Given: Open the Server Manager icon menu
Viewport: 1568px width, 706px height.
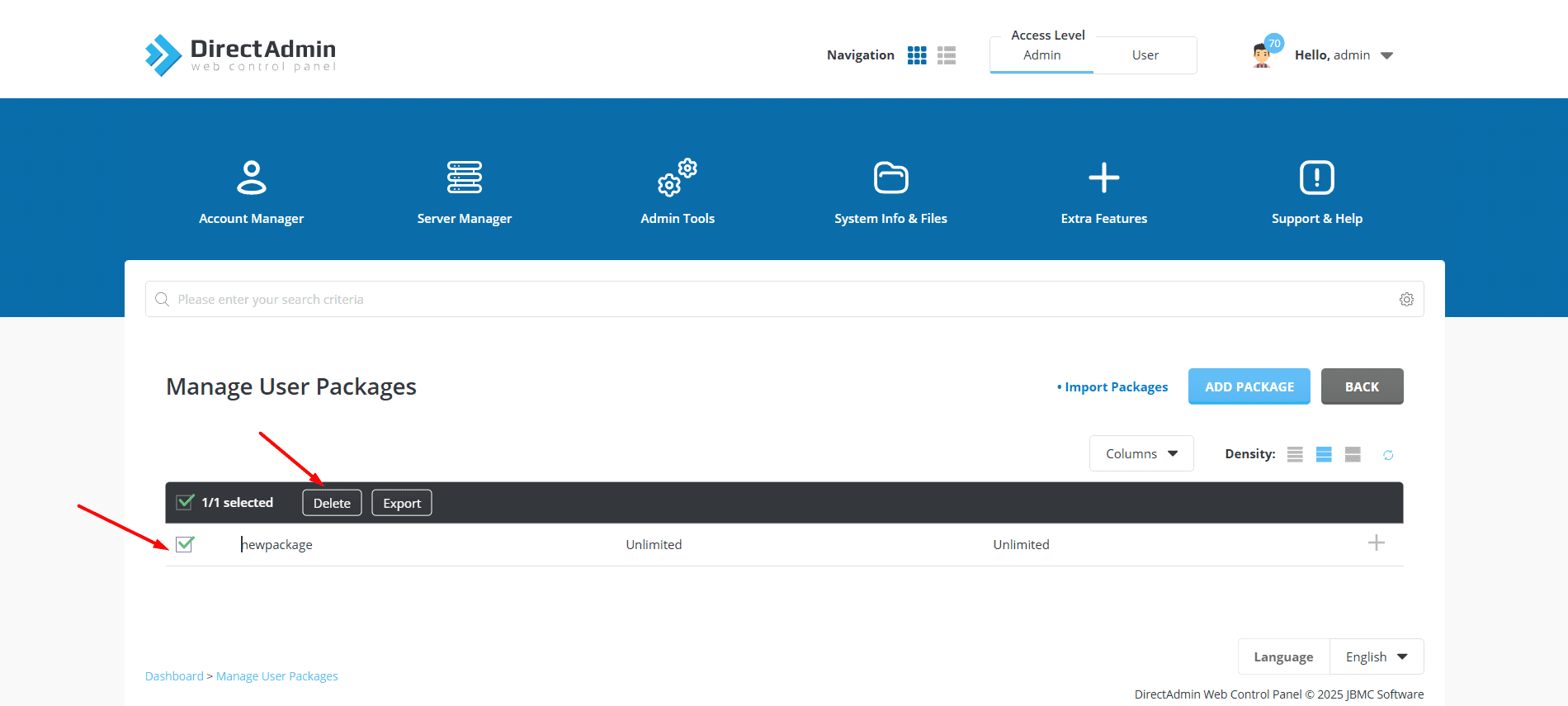Looking at the screenshot, I should (x=464, y=178).
